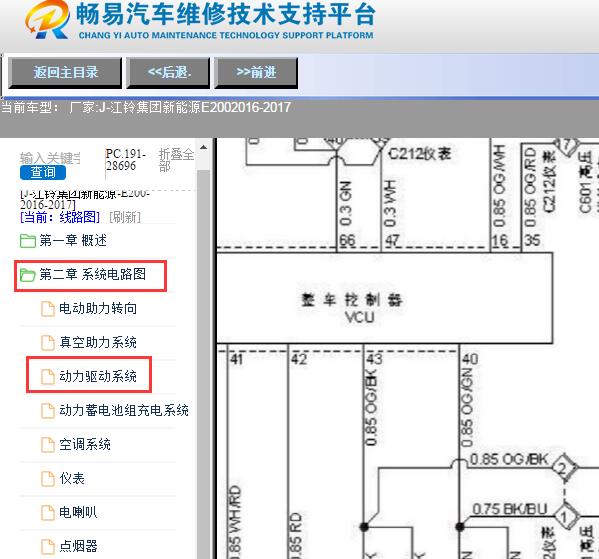Click the 0.3 GN wire label

tap(345, 204)
